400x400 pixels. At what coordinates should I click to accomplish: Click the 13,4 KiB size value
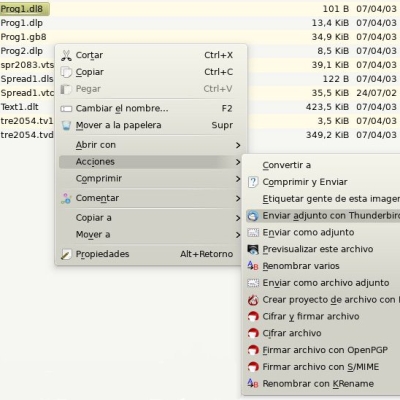[x=330, y=23]
